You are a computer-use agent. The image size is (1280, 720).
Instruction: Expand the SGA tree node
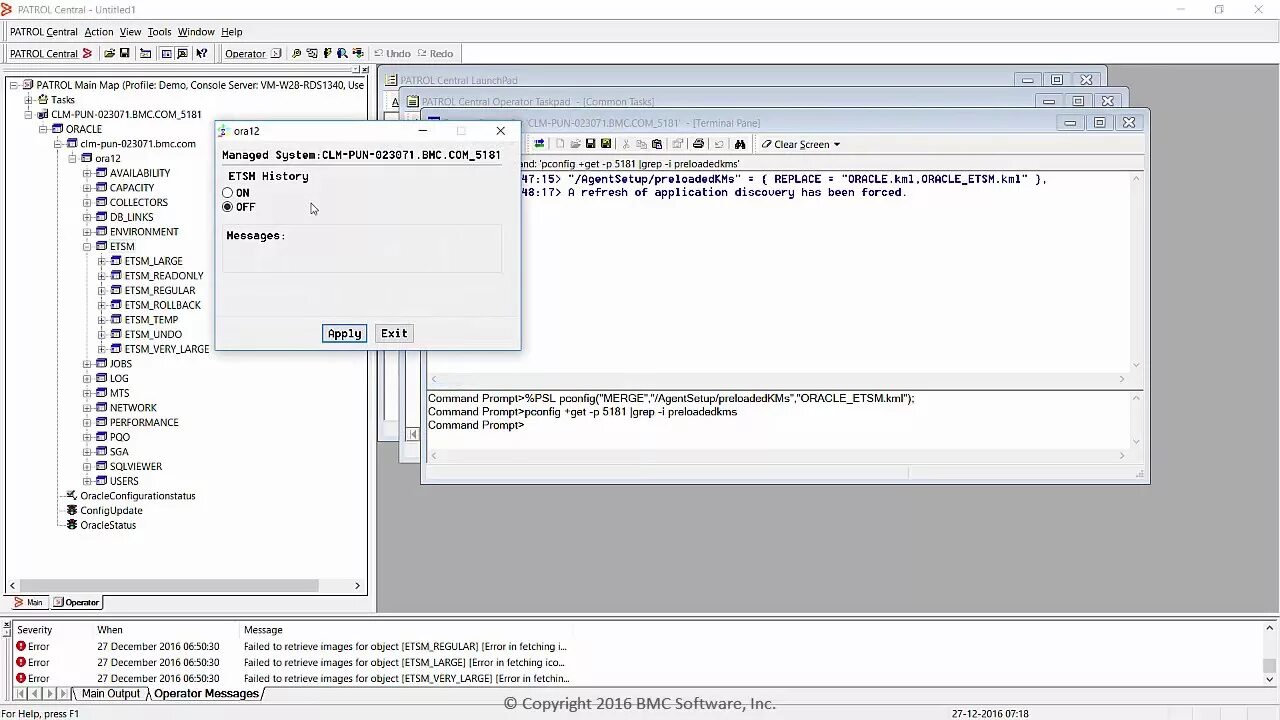87,452
